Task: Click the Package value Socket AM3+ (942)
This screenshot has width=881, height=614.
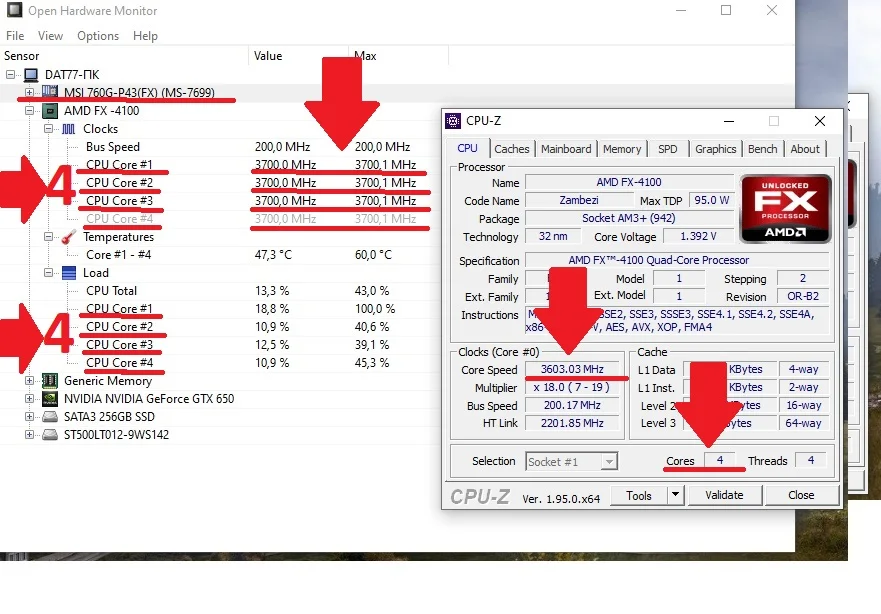Action: click(x=629, y=219)
